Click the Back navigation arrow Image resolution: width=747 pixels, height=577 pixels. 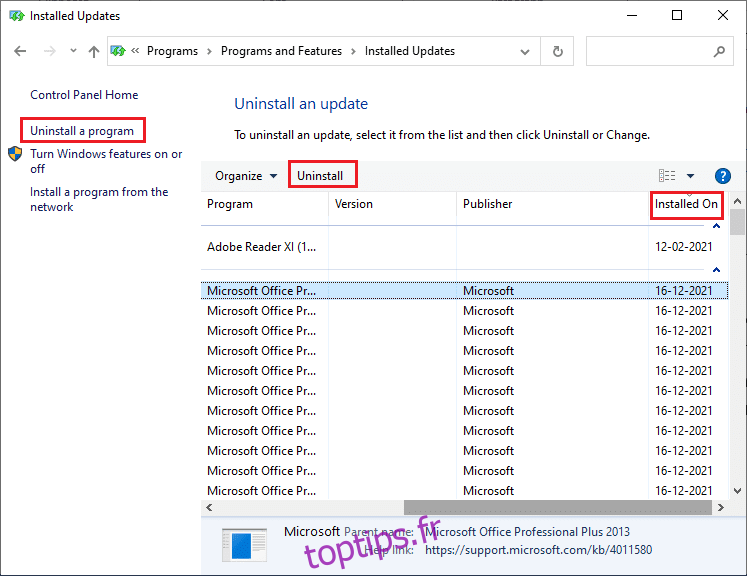click(x=20, y=51)
